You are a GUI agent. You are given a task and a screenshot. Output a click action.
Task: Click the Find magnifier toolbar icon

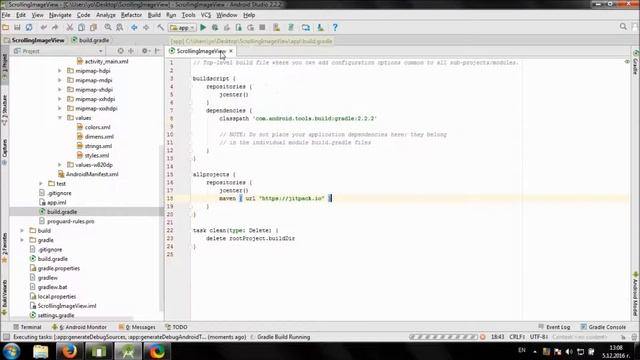[108, 27]
